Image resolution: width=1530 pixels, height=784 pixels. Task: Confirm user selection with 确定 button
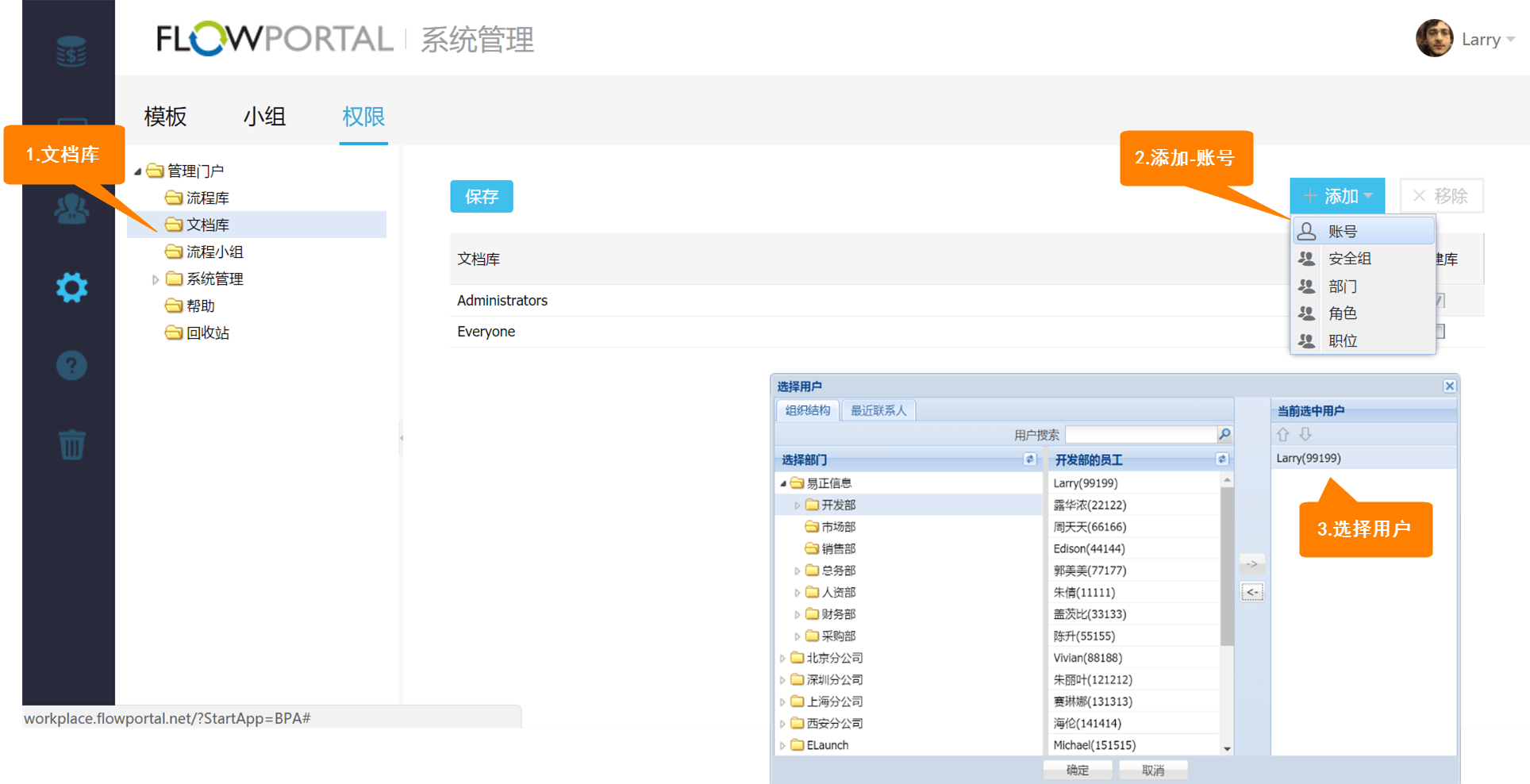point(1077,770)
